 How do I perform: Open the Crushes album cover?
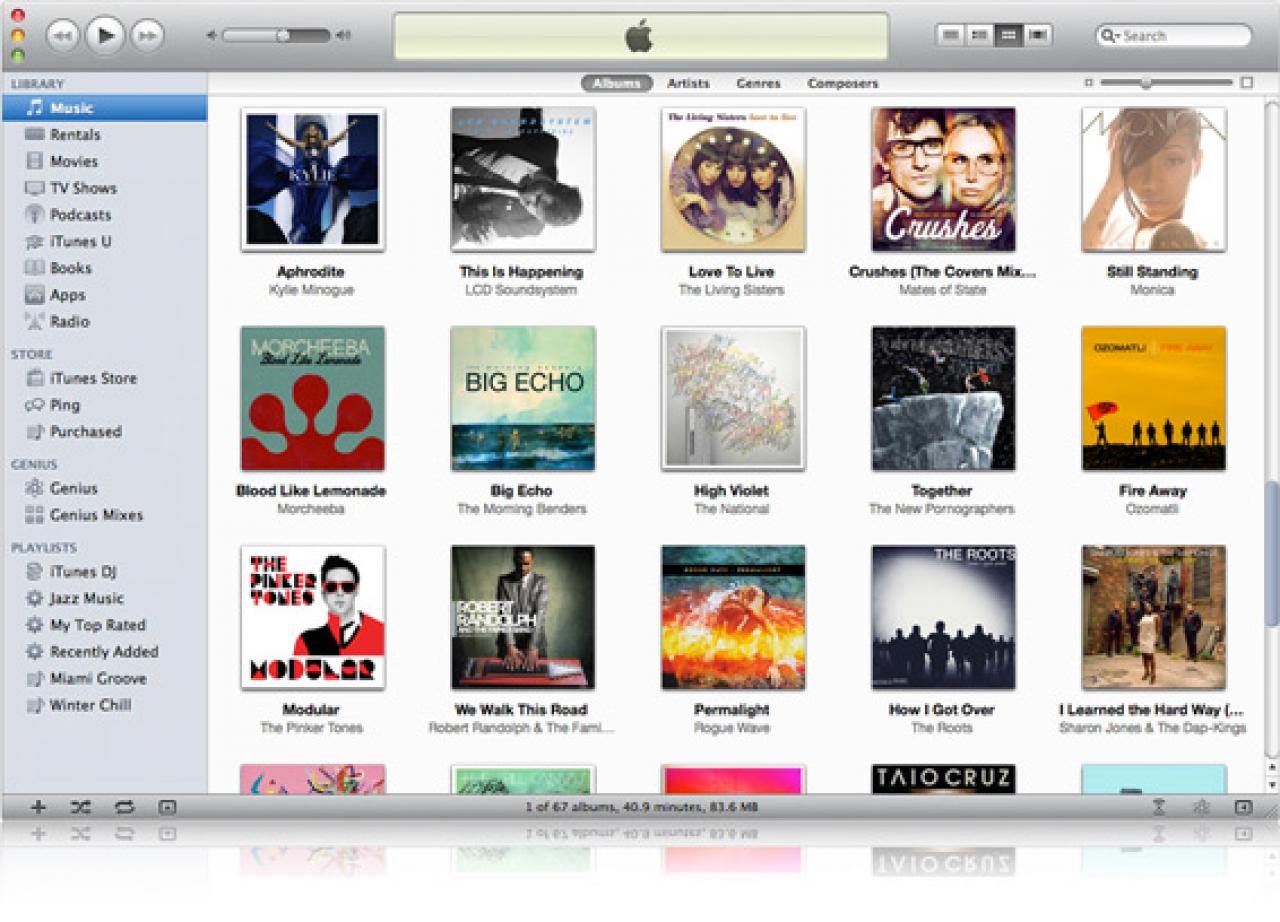coord(942,179)
